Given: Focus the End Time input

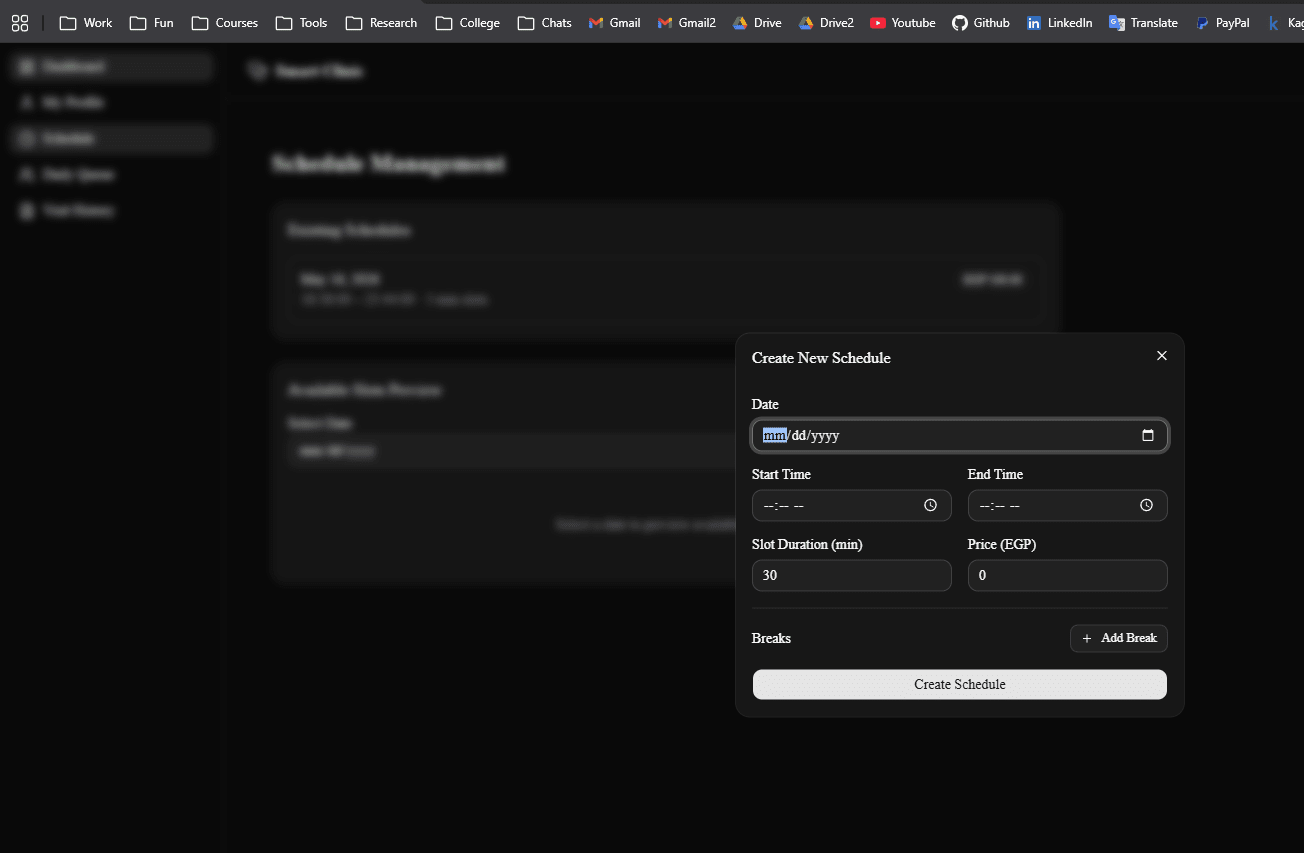Looking at the screenshot, I should coord(1068,506).
